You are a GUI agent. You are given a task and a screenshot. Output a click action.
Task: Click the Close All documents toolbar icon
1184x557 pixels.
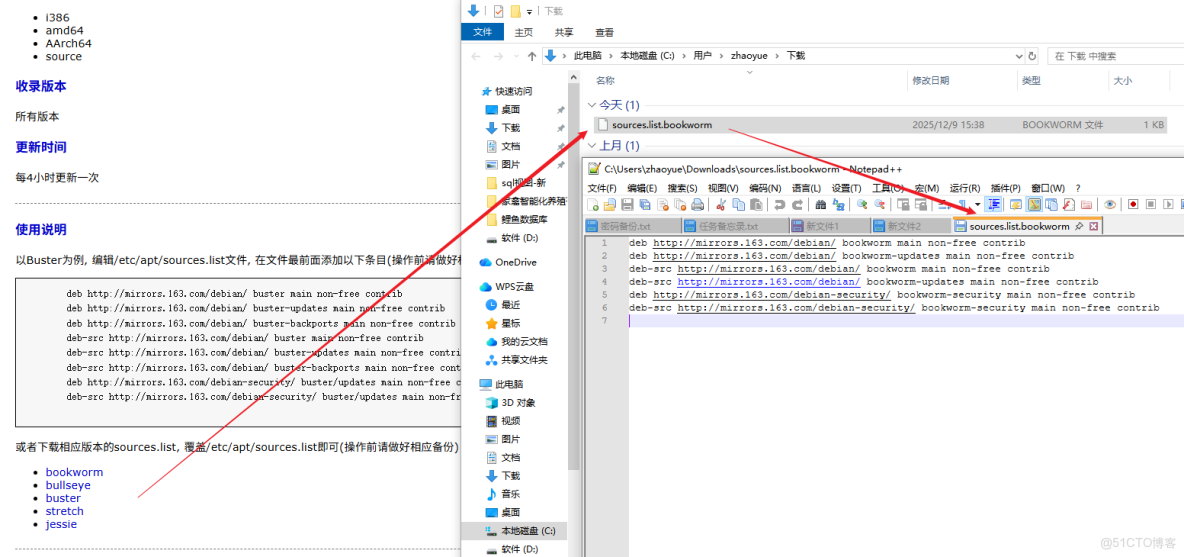[x=680, y=205]
